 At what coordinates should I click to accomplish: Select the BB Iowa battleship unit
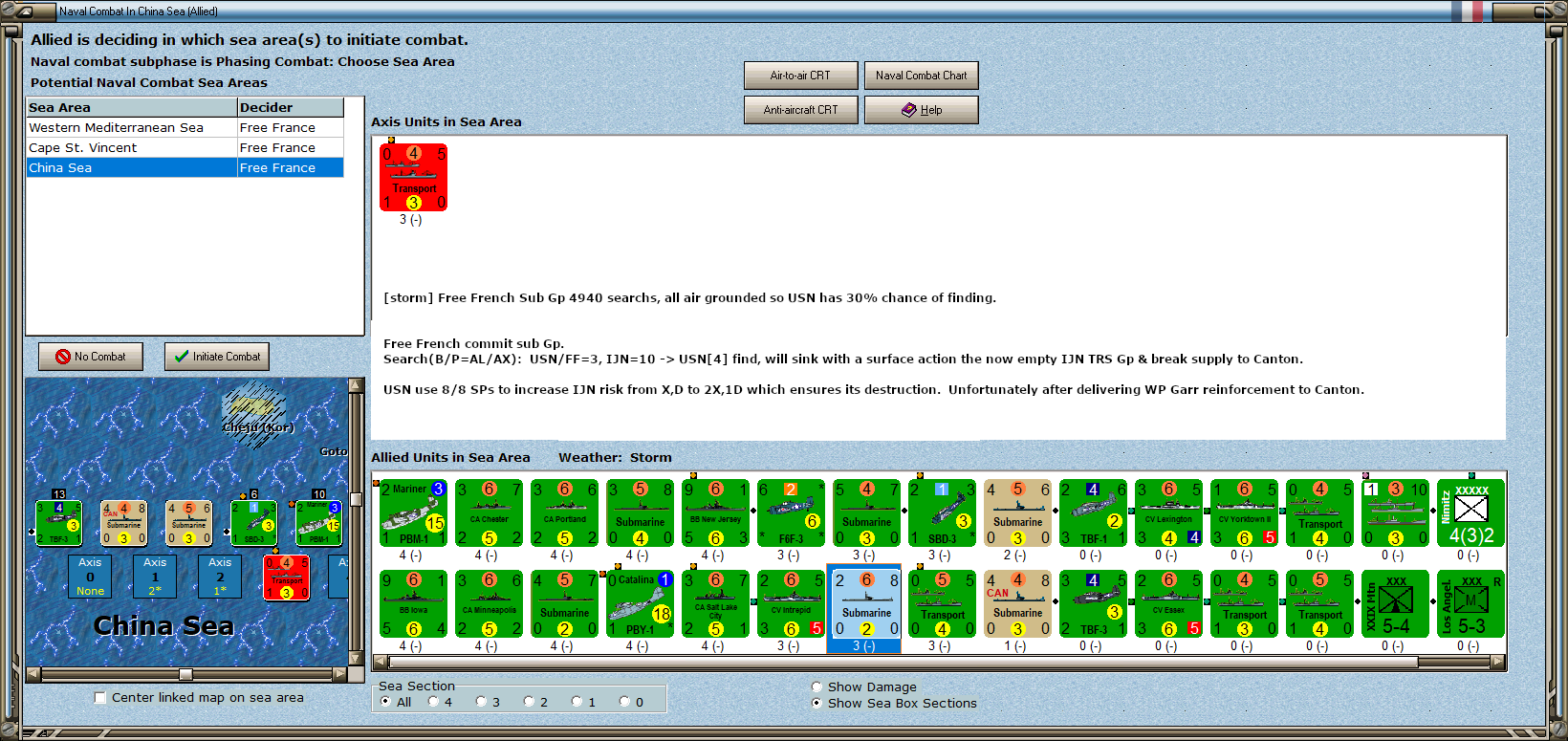(414, 603)
